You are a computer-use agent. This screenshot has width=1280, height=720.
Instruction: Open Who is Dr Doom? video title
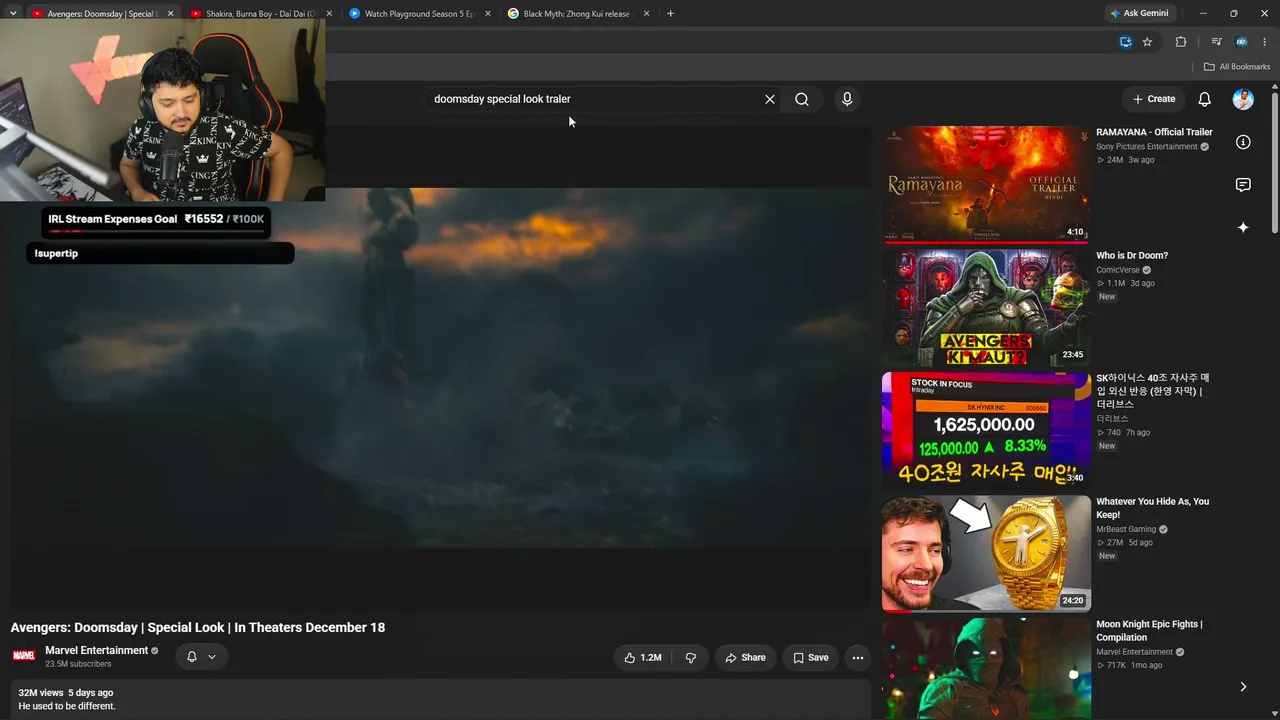(1132, 255)
